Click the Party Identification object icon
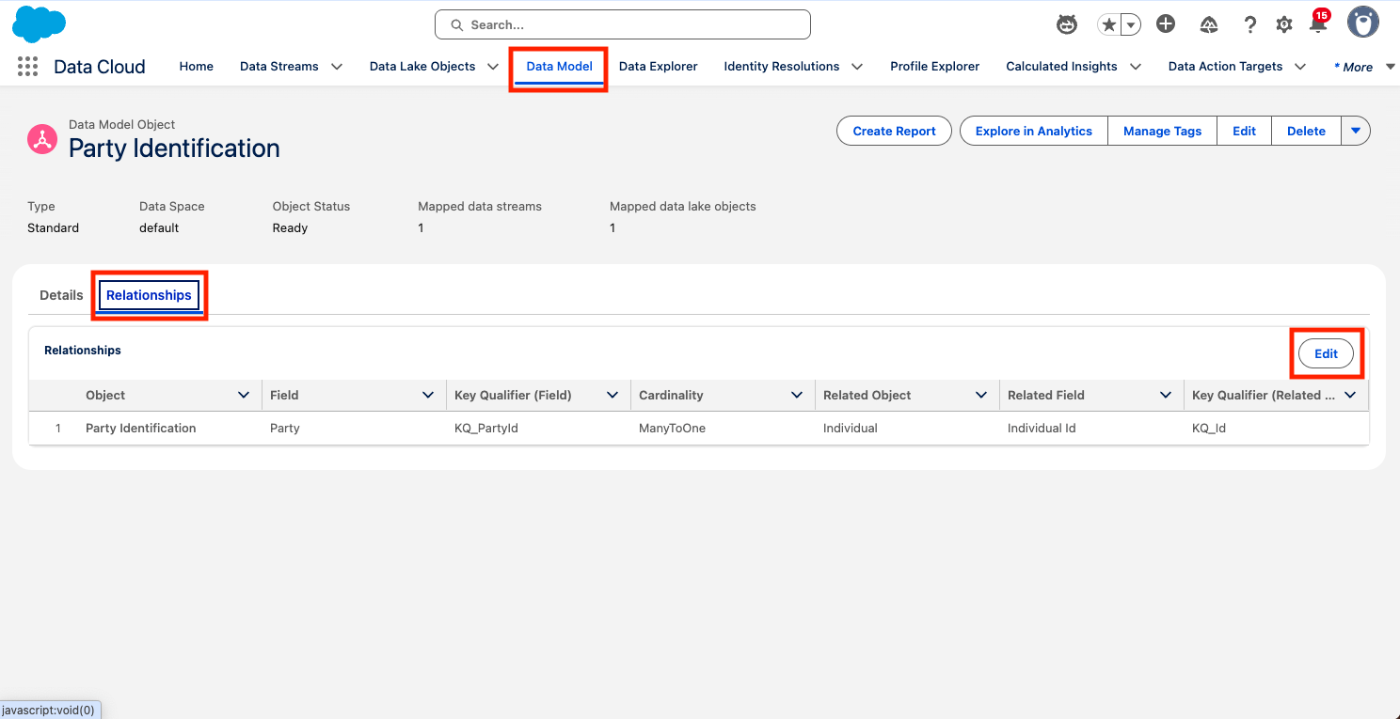Image resolution: width=1400 pixels, height=719 pixels. [x=42, y=140]
